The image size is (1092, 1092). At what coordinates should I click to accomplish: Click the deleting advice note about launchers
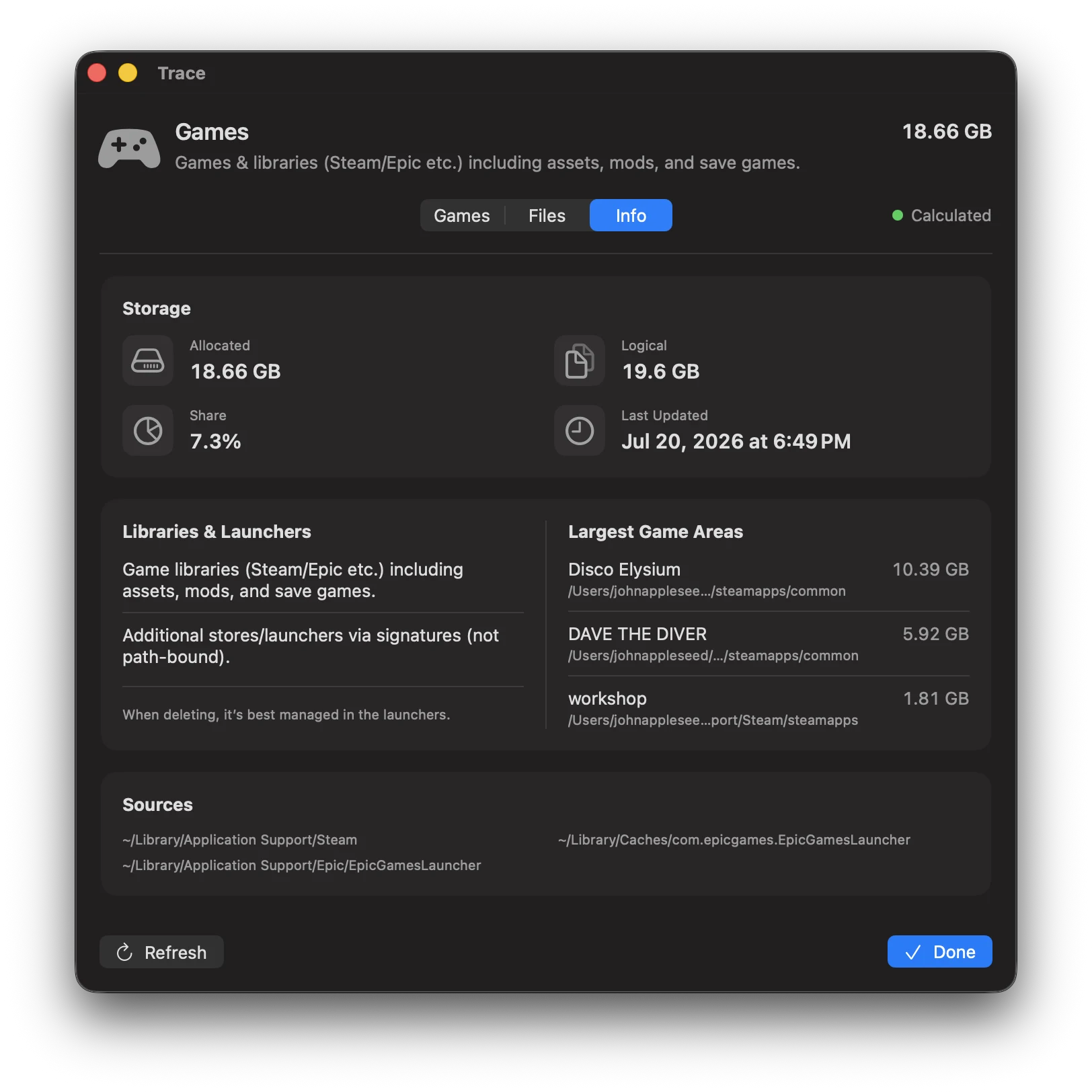(286, 715)
